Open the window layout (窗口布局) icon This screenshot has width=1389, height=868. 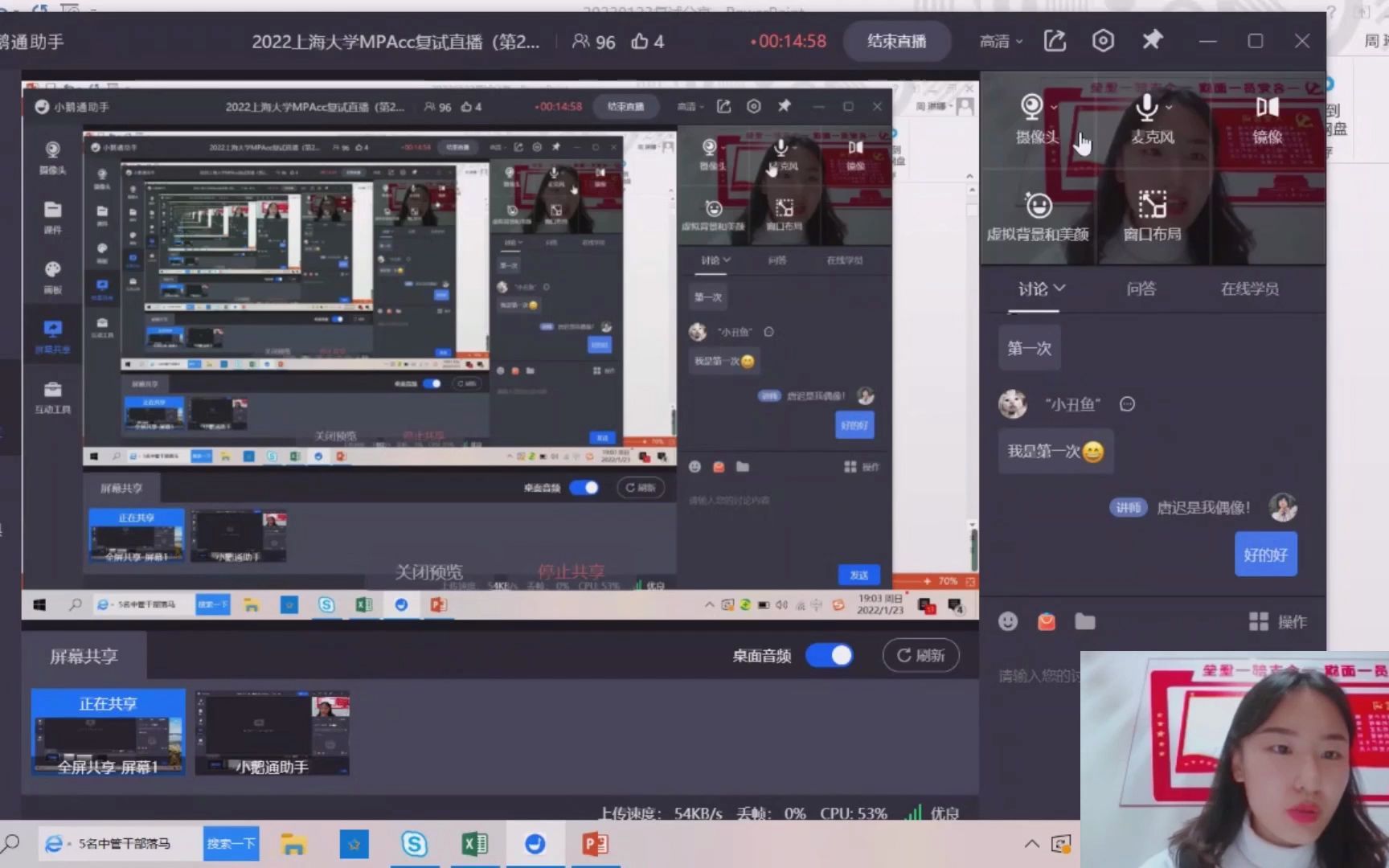[x=1152, y=205]
